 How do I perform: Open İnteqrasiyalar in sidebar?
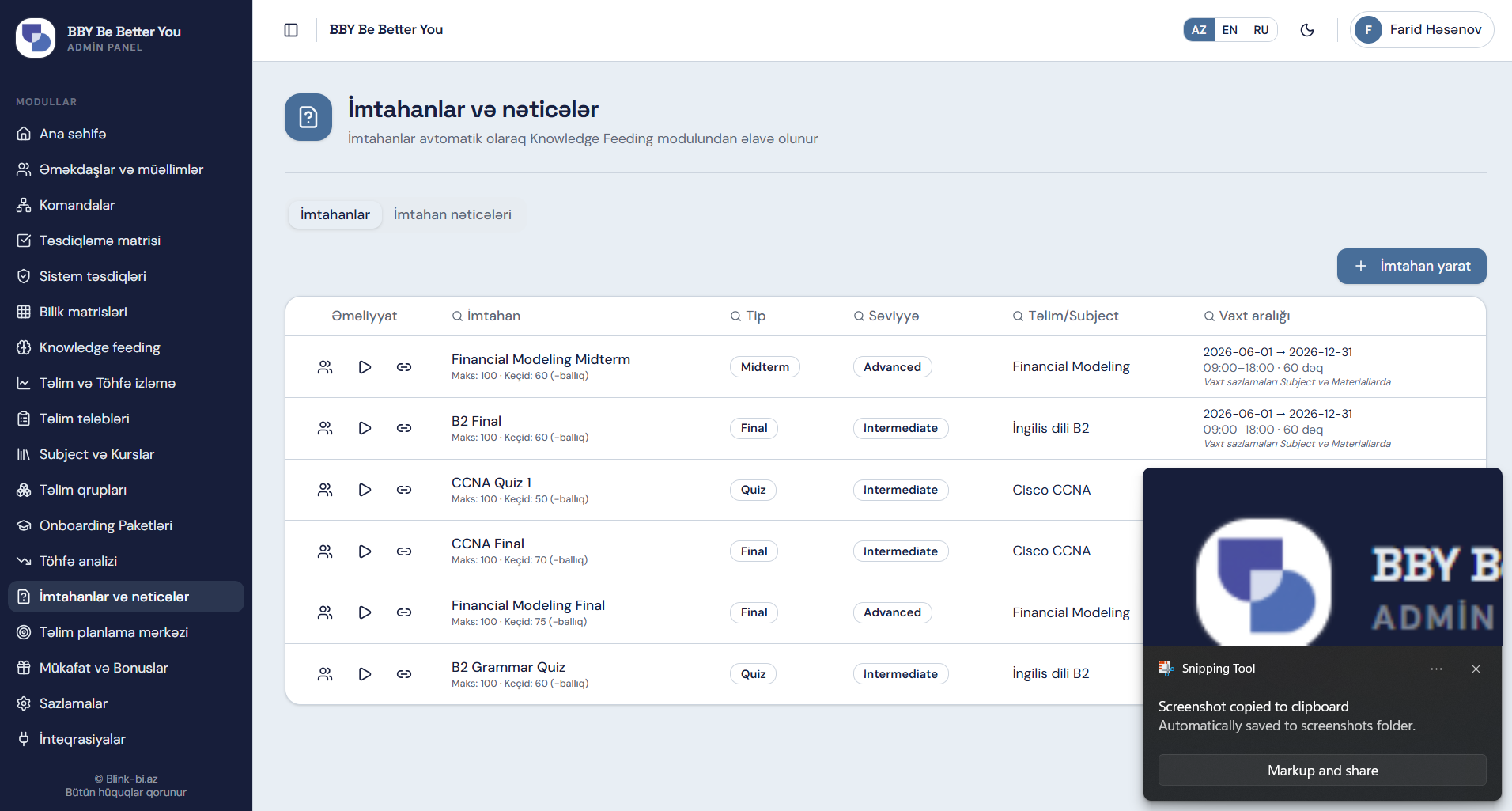[126, 739]
